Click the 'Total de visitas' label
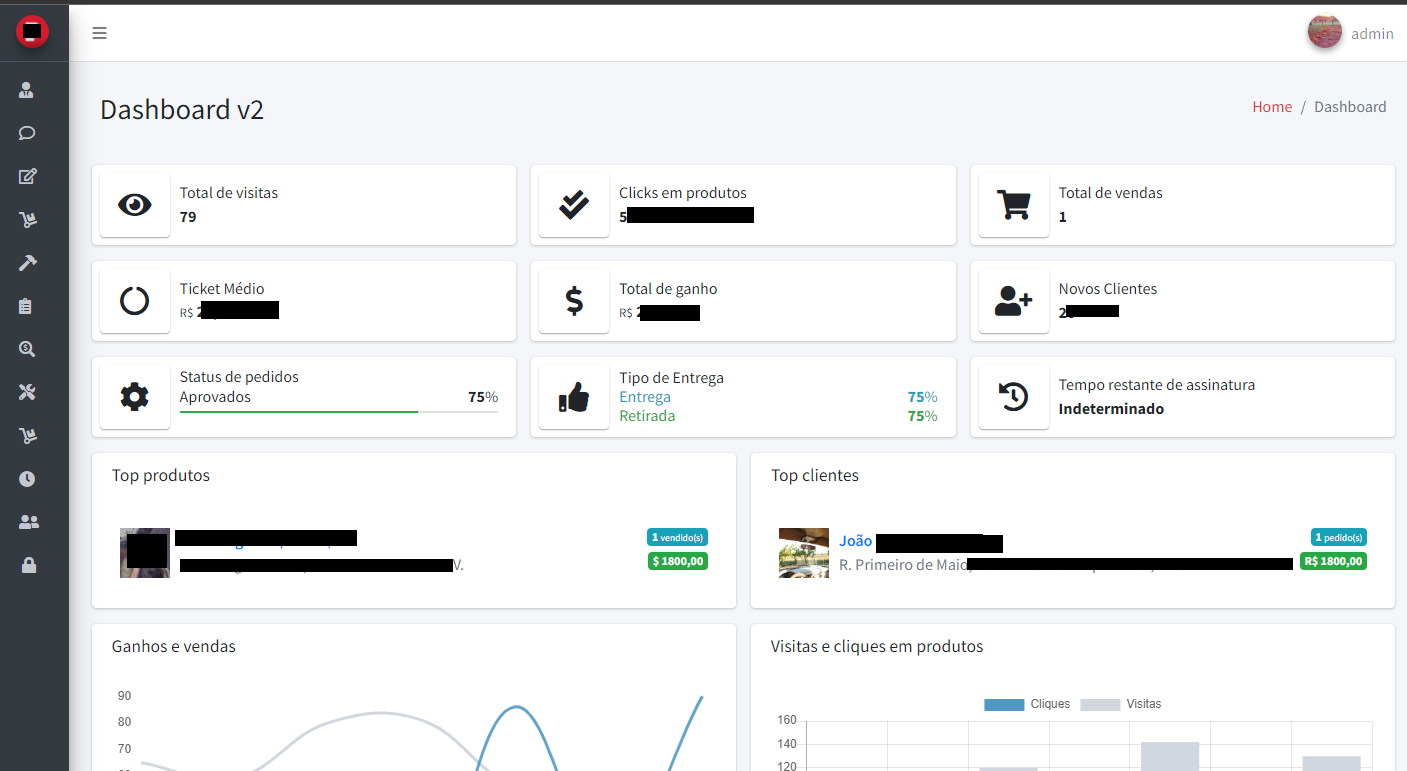This screenshot has height=771, width=1407. coord(229,193)
